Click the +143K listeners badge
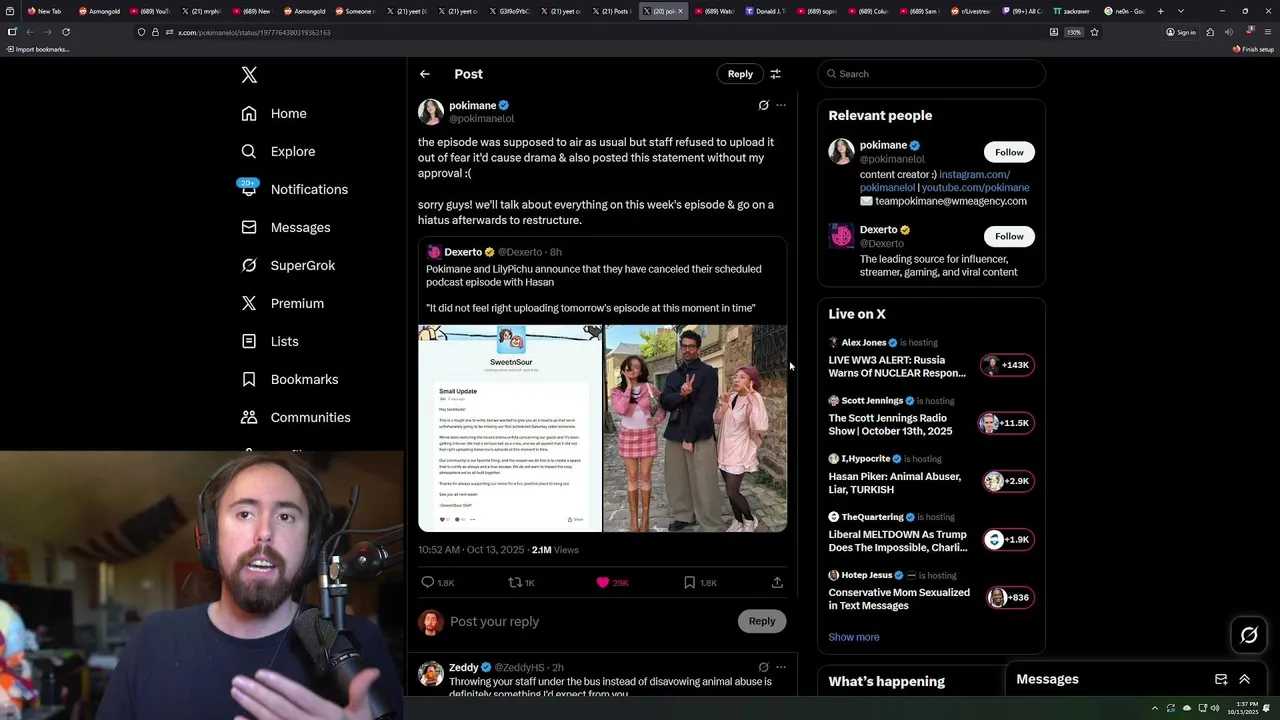Screen dimensions: 1280x720 (1007, 365)
